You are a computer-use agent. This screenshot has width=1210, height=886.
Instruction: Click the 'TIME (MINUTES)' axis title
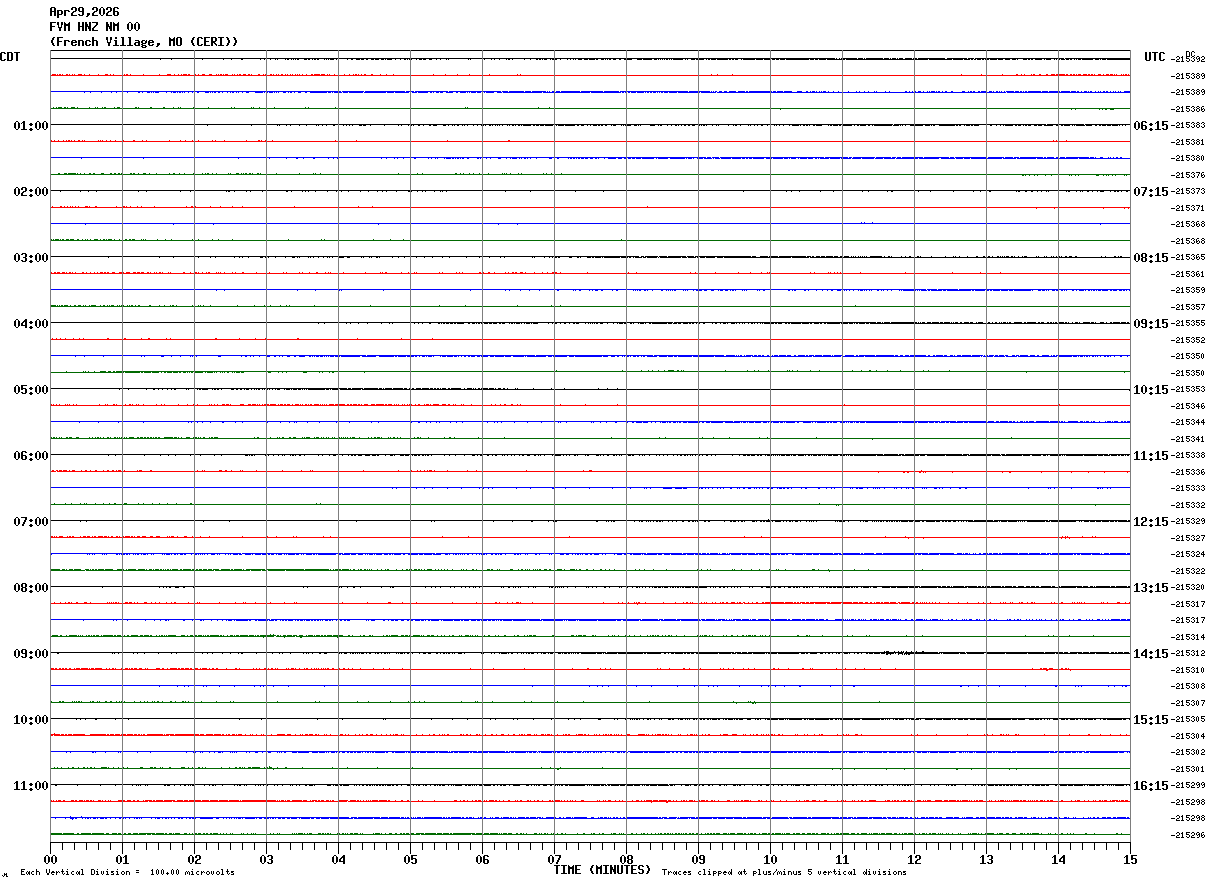tap(602, 870)
